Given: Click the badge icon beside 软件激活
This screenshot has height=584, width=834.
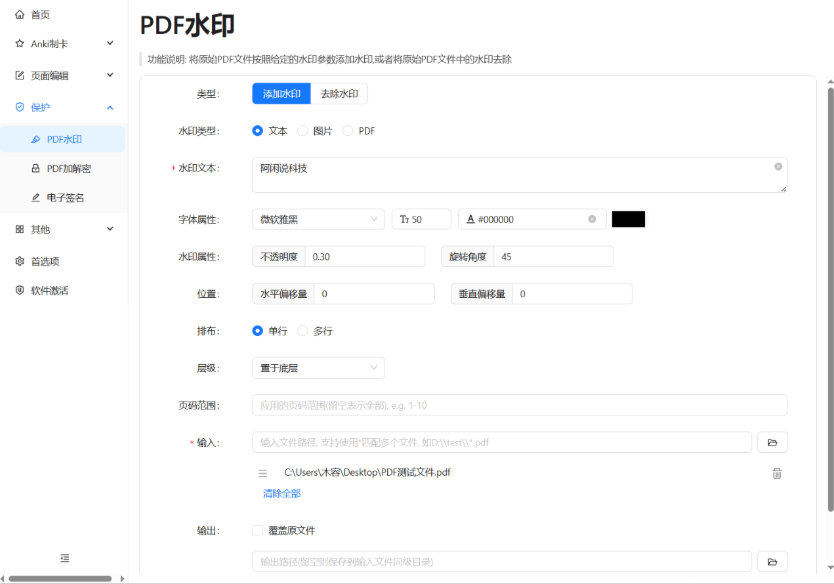Looking at the screenshot, I should [20, 290].
